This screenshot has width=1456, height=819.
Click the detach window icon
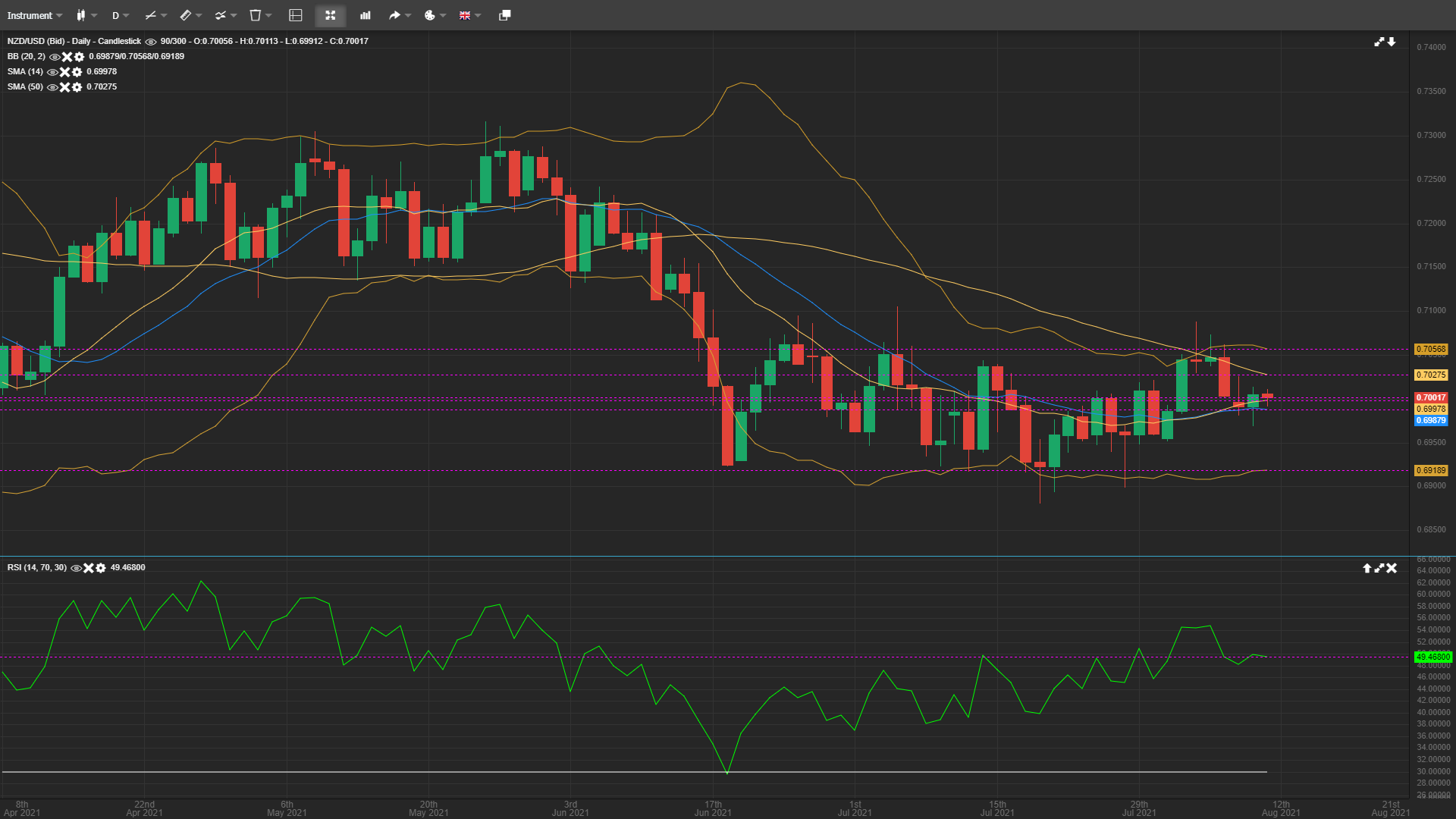504,15
